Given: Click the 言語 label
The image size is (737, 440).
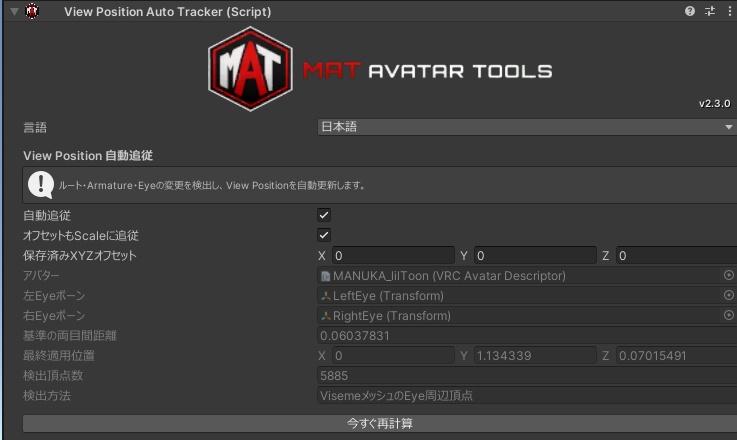Looking at the screenshot, I should pyautogui.click(x=35, y=127).
